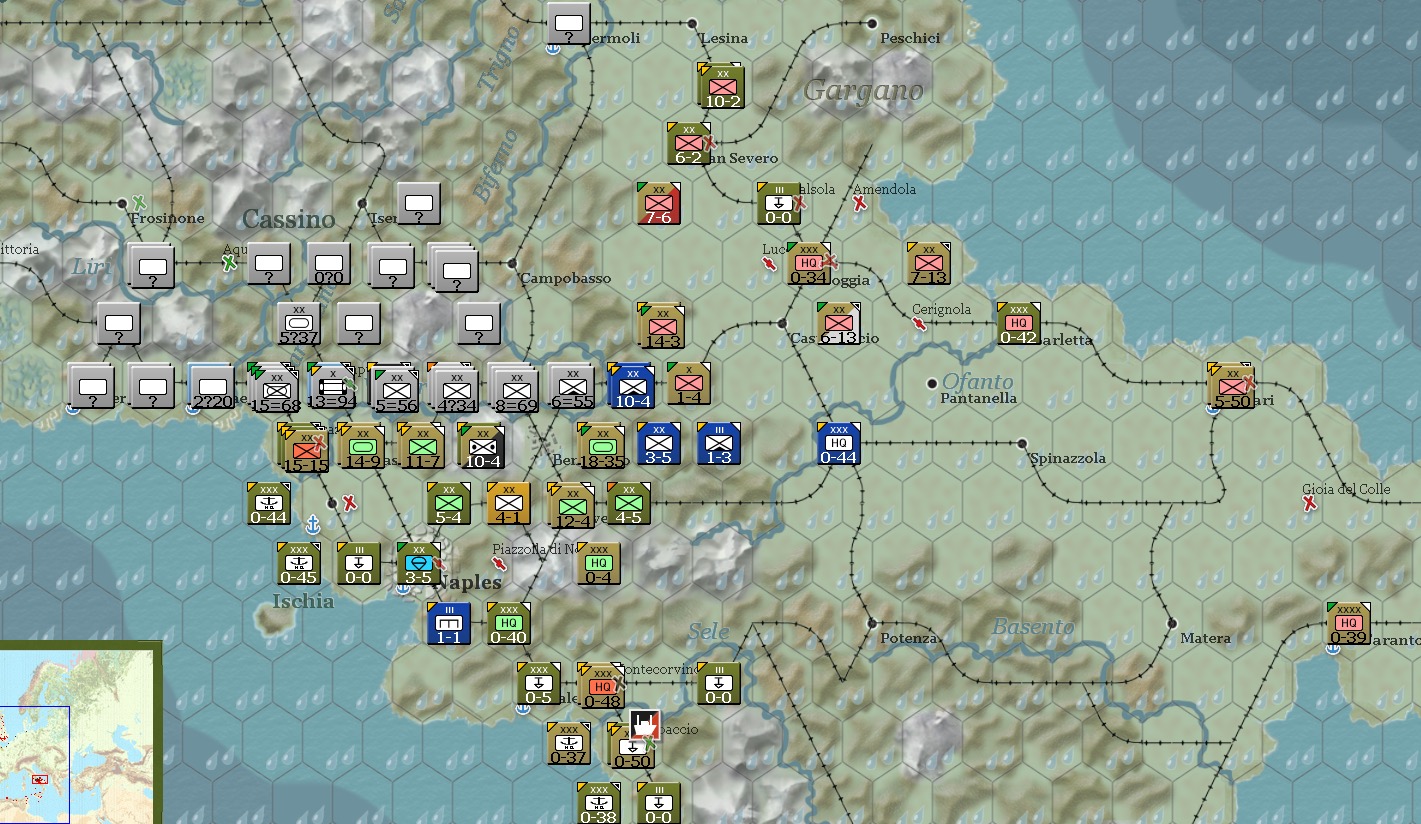Click the Potenza town label
The height and width of the screenshot is (824, 1421).
(x=909, y=638)
